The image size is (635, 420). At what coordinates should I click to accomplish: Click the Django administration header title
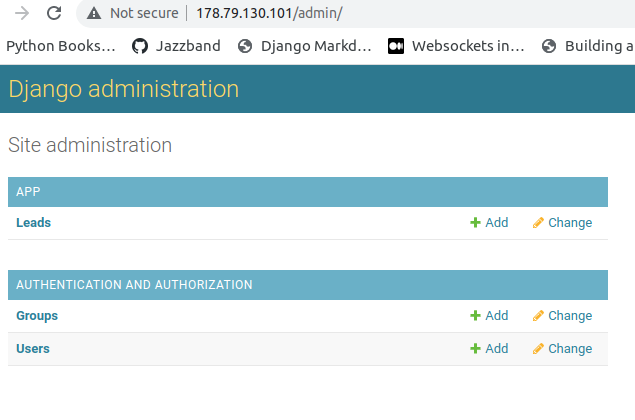(124, 89)
